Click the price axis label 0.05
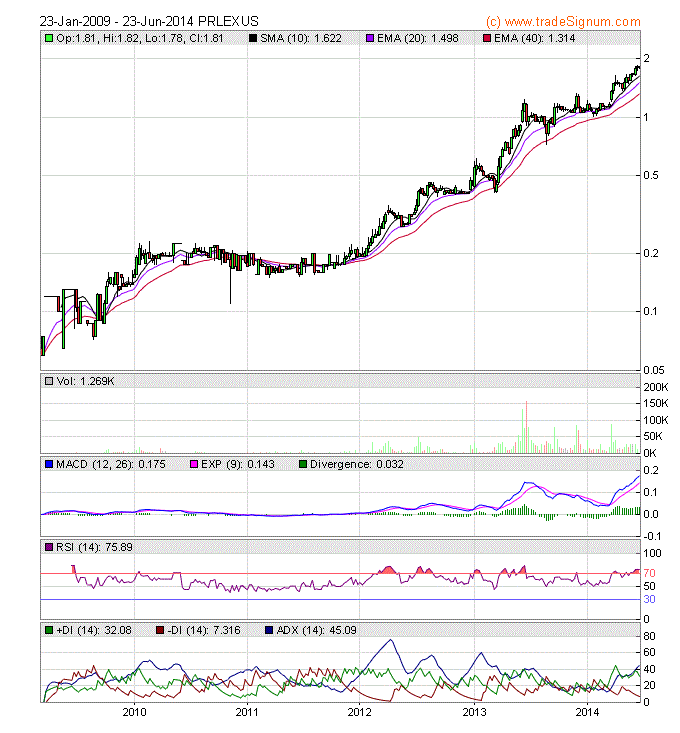680x733 pixels. tap(654, 370)
